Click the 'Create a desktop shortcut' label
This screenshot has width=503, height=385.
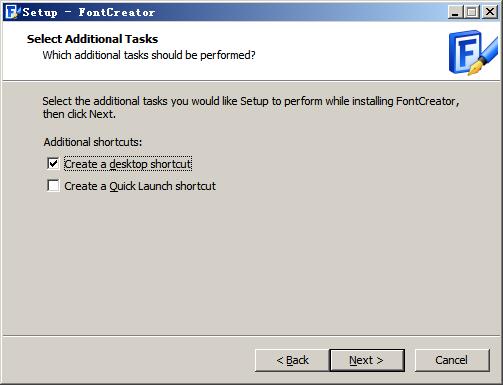pos(128,164)
